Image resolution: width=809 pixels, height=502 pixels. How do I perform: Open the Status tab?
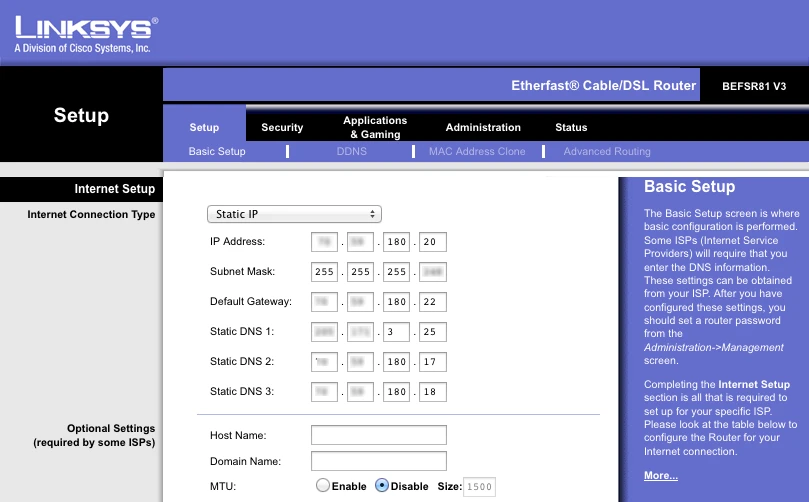point(571,128)
